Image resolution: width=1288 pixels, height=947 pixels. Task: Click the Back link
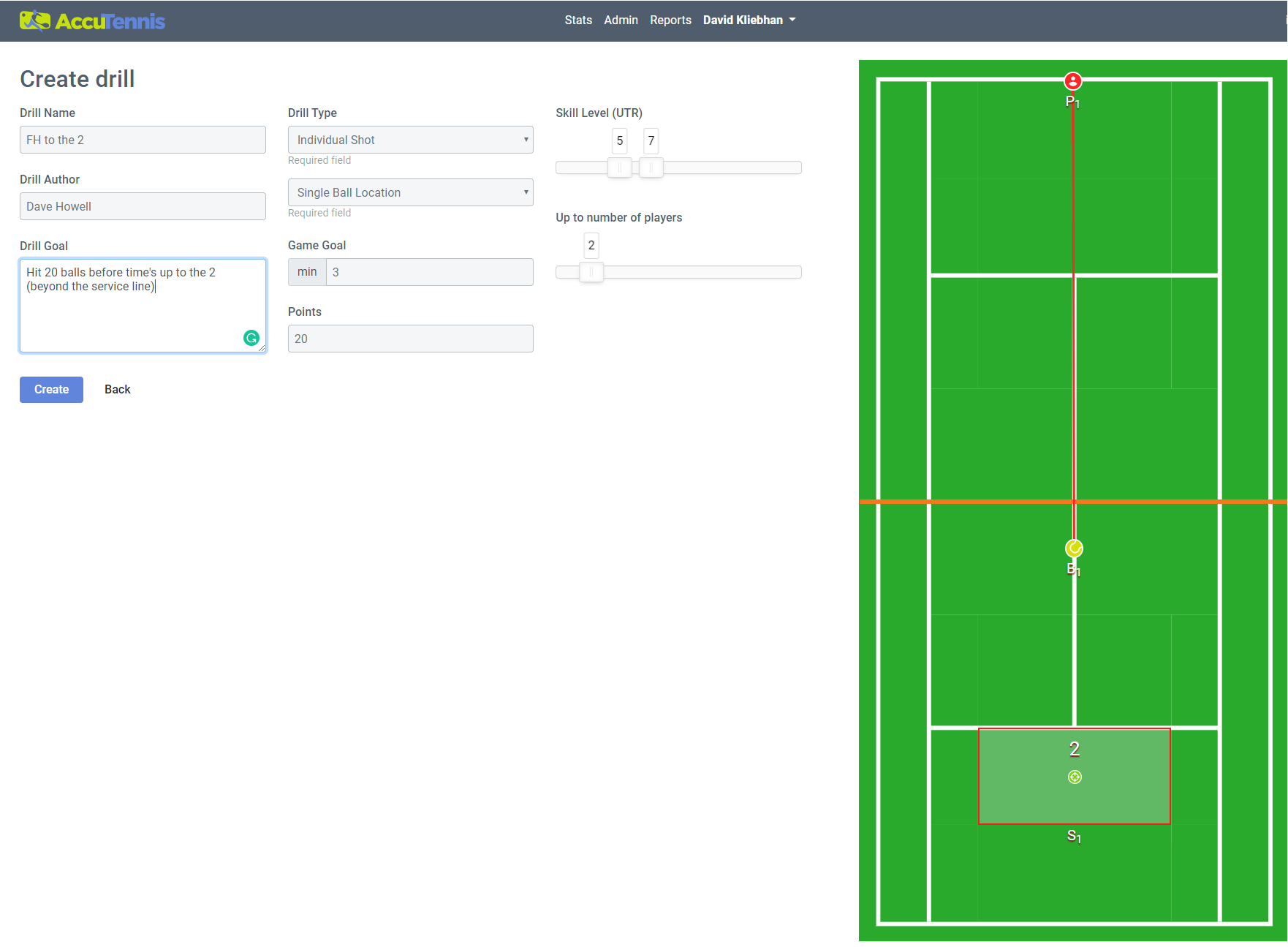click(x=117, y=390)
